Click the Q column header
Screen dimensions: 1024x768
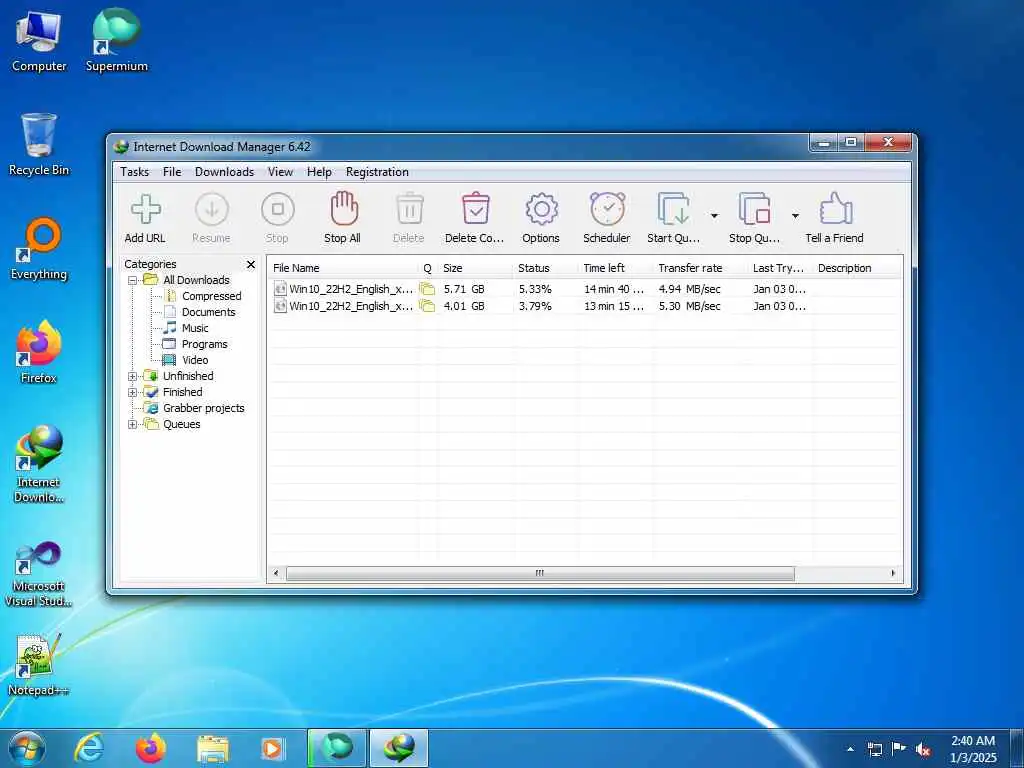pyautogui.click(x=428, y=268)
